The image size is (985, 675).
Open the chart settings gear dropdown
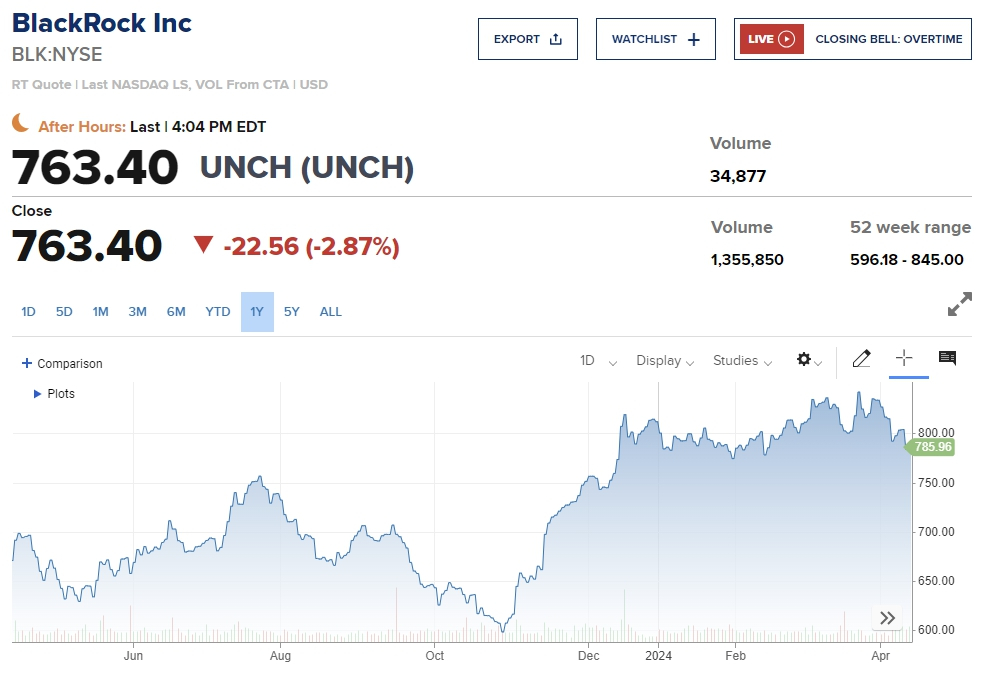click(808, 360)
